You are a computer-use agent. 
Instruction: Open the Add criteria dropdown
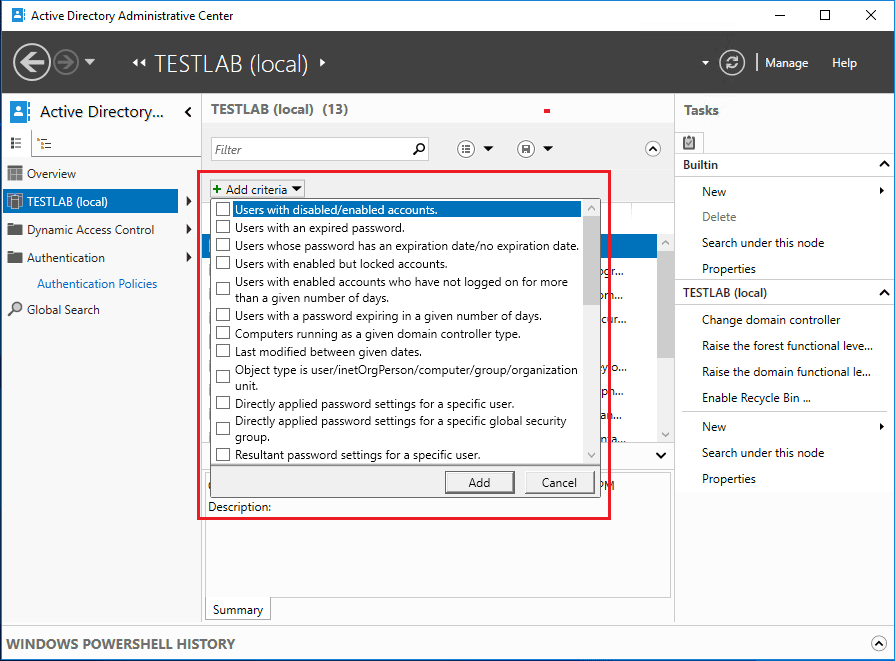pyautogui.click(x=256, y=188)
